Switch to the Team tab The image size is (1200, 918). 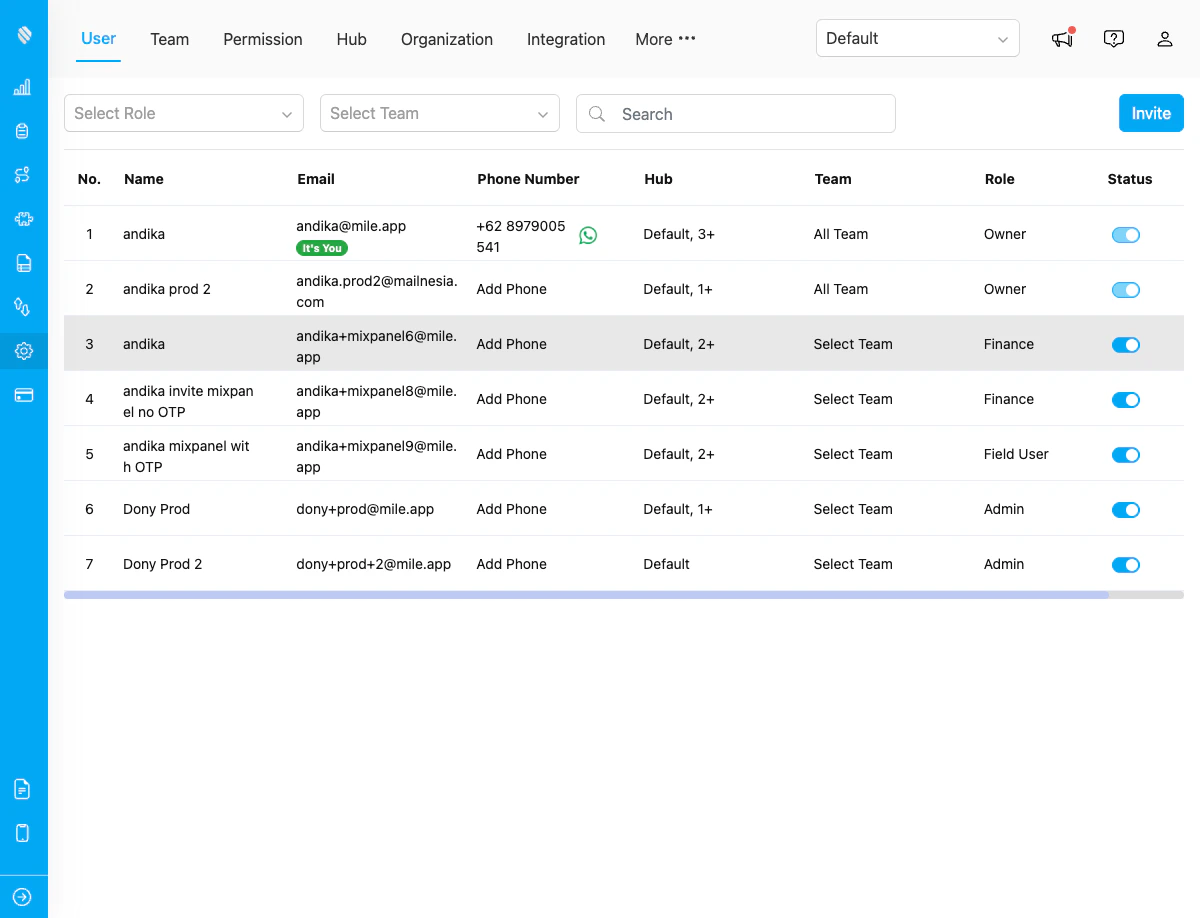[x=169, y=39]
